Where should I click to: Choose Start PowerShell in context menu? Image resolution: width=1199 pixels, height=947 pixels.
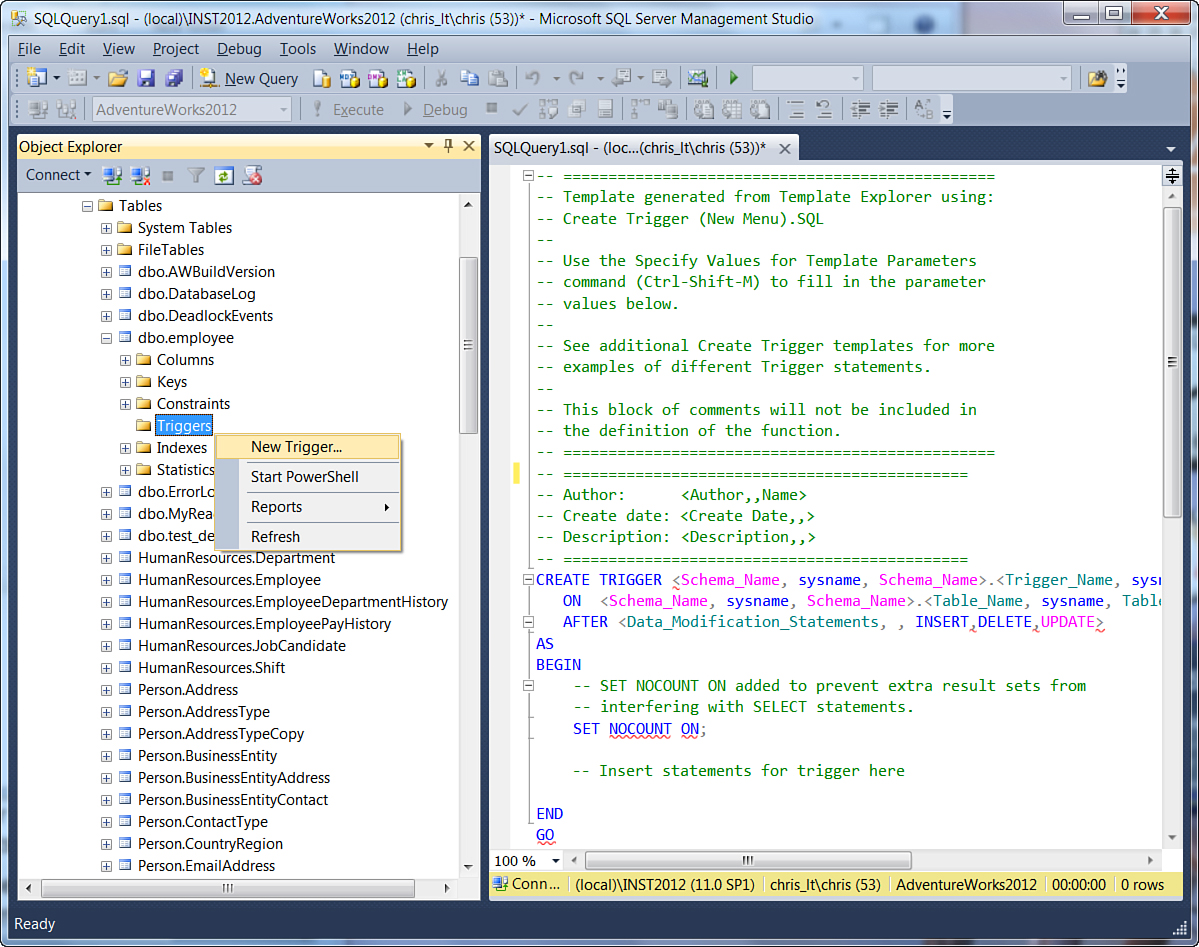point(304,477)
